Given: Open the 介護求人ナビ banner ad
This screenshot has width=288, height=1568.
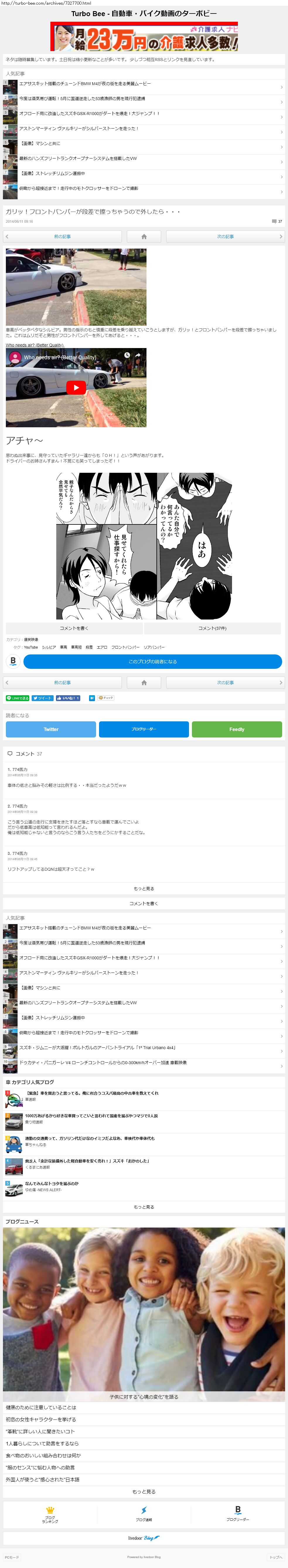Looking at the screenshot, I should tap(144, 36).
